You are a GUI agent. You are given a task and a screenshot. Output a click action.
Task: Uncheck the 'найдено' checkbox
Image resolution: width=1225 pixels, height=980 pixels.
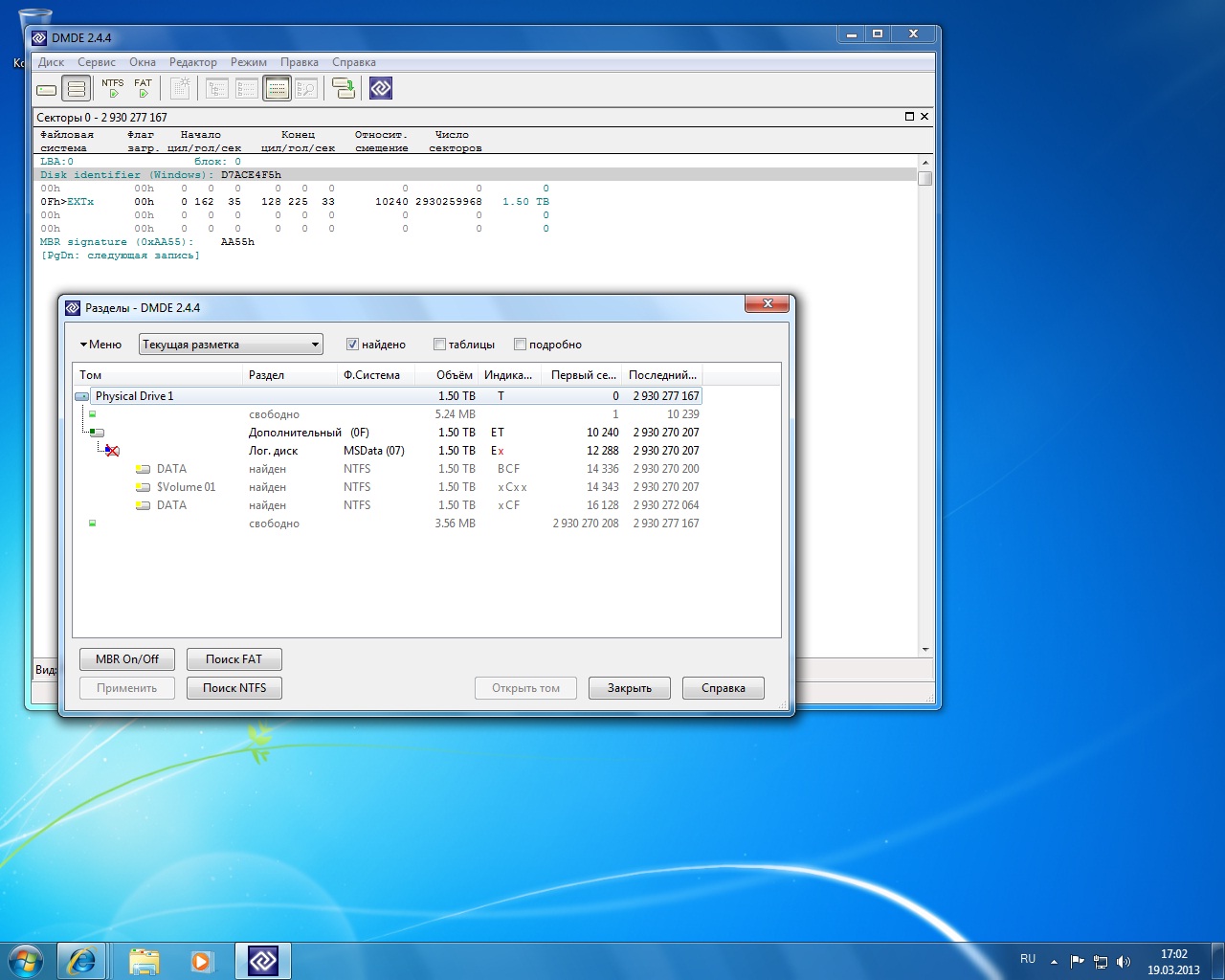(x=352, y=345)
